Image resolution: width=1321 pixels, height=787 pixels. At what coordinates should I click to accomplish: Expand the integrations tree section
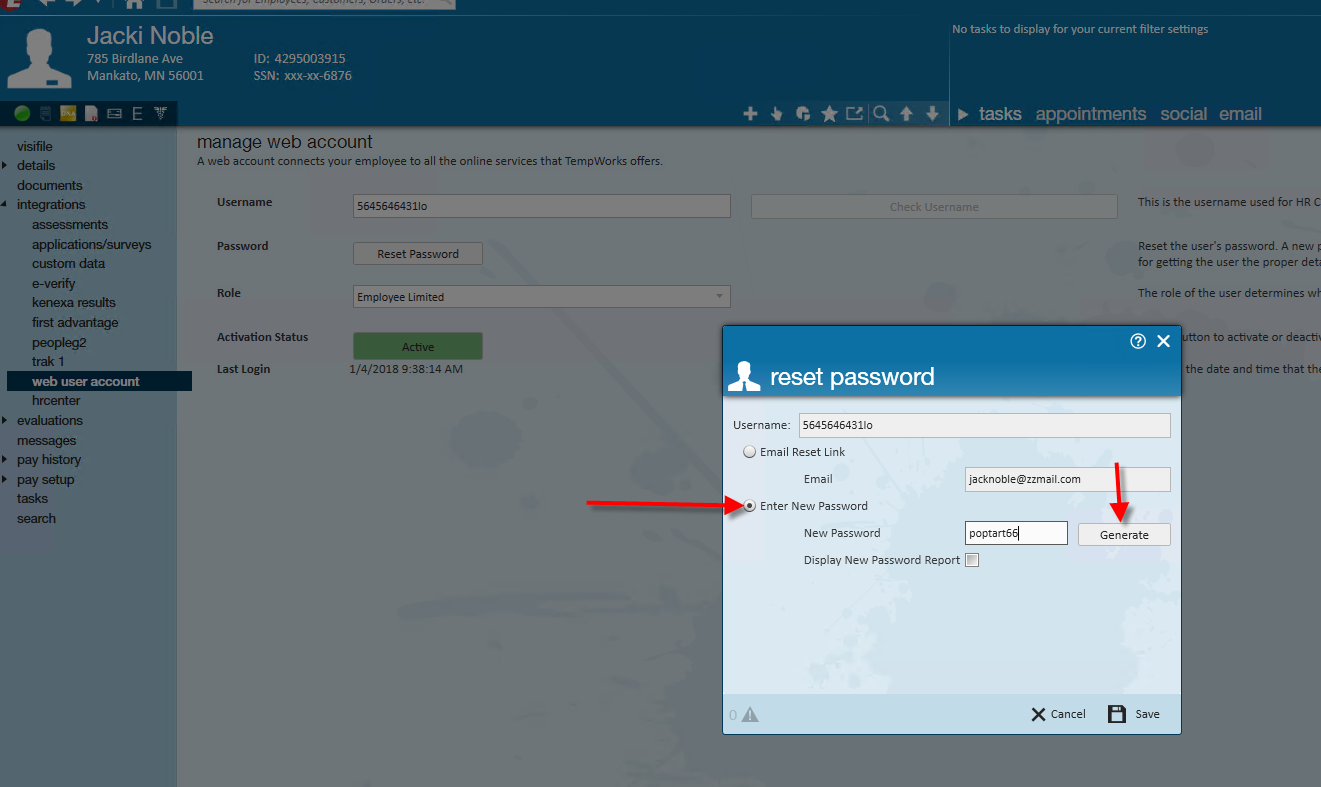[x=7, y=205]
